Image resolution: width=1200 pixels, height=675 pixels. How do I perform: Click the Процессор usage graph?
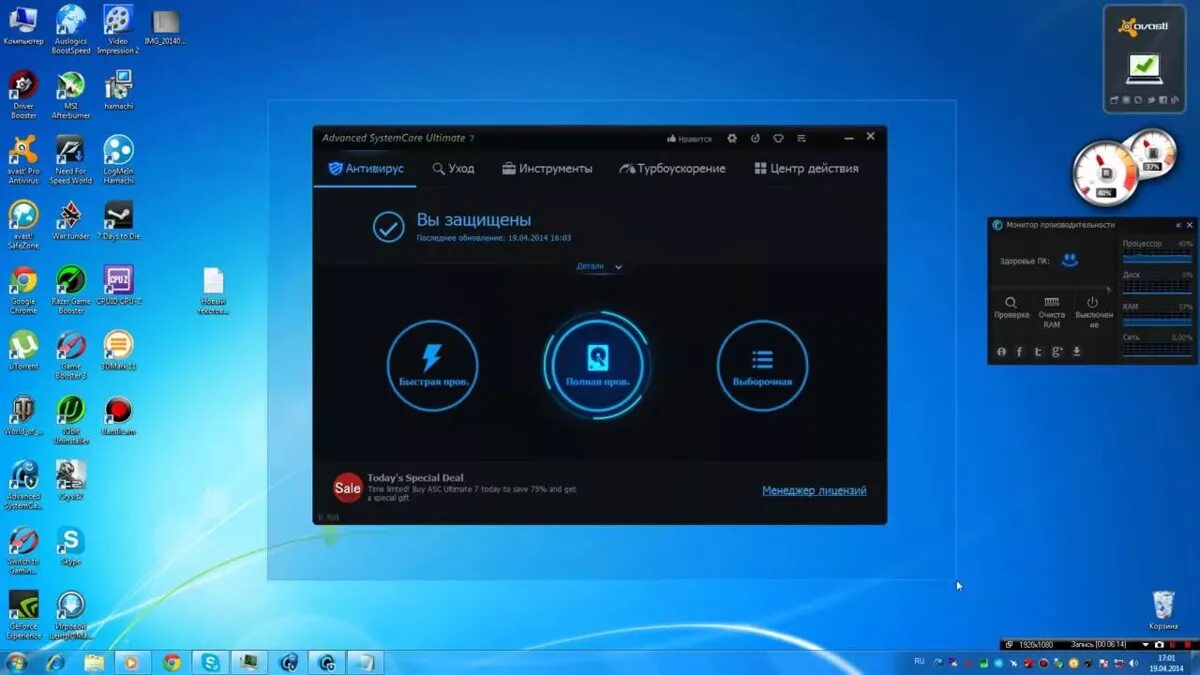pyautogui.click(x=1157, y=255)
